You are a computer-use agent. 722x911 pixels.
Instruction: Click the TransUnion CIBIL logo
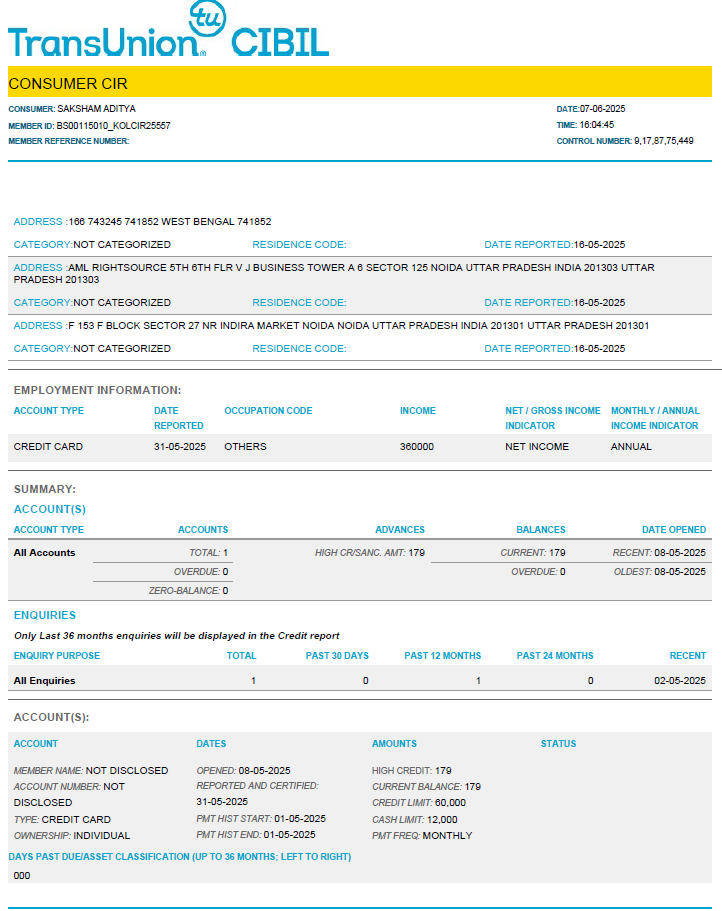pyautogui.click(x=168, y=30)
